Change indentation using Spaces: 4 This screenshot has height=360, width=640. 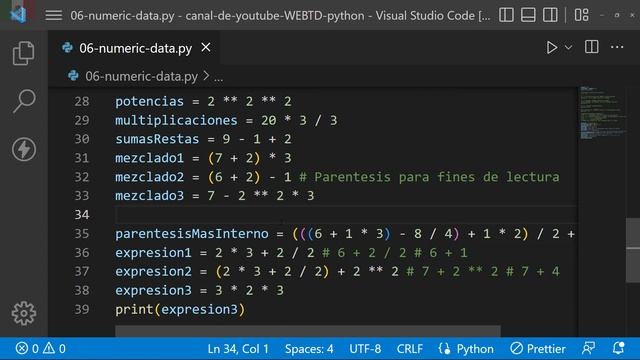309,349
